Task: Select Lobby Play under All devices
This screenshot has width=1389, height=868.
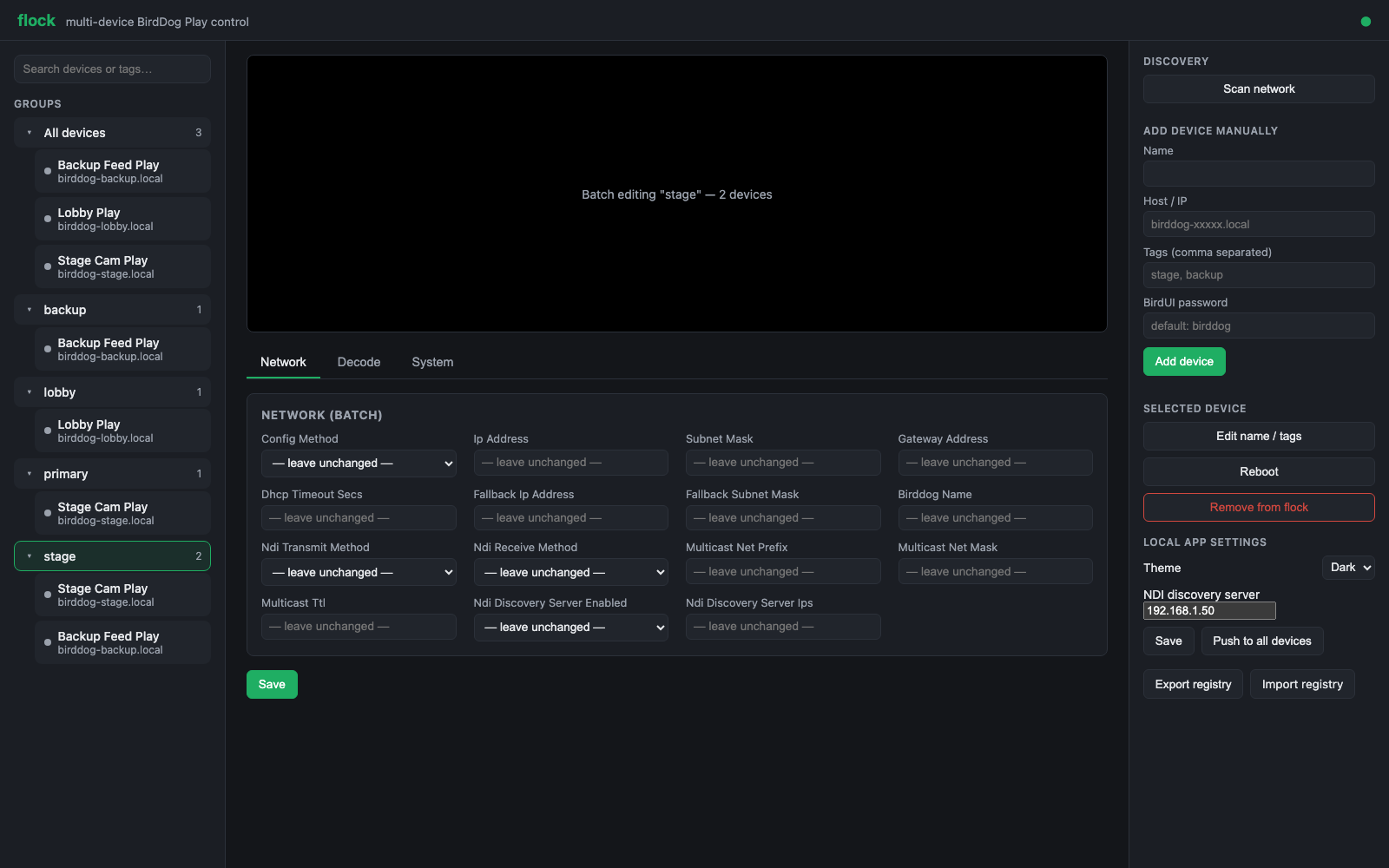Action: click(x=122, y=219)
